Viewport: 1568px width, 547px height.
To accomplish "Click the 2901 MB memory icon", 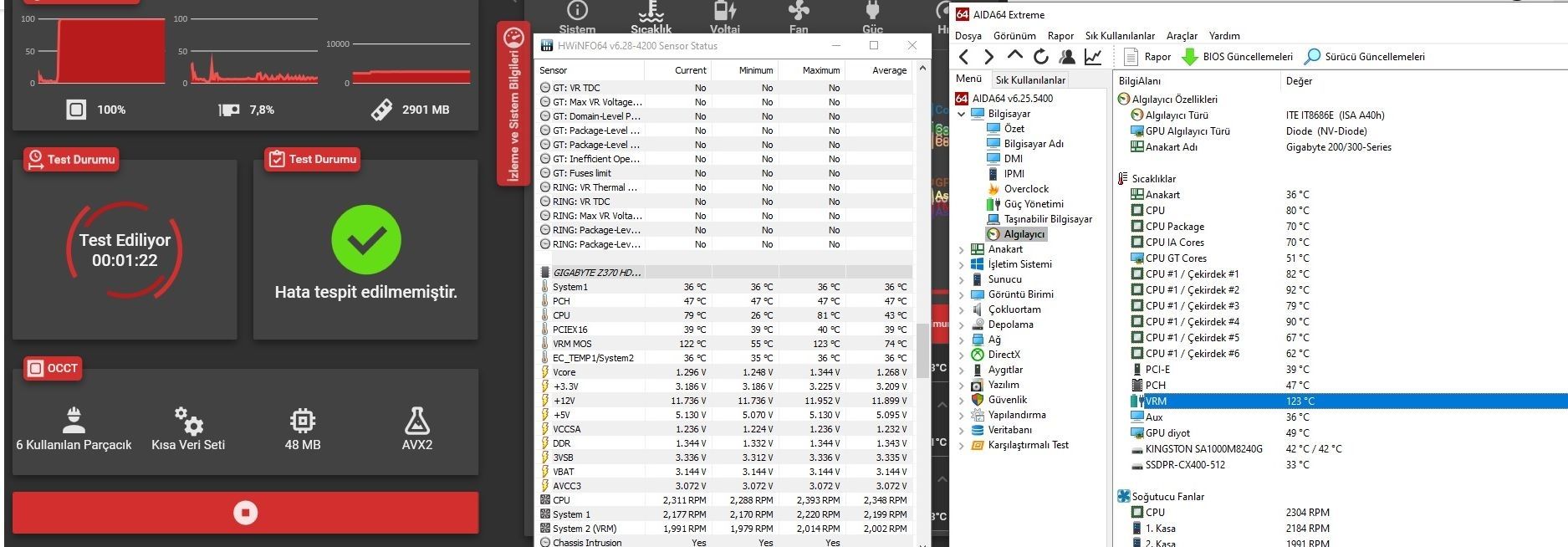I will tap(381, 110).
